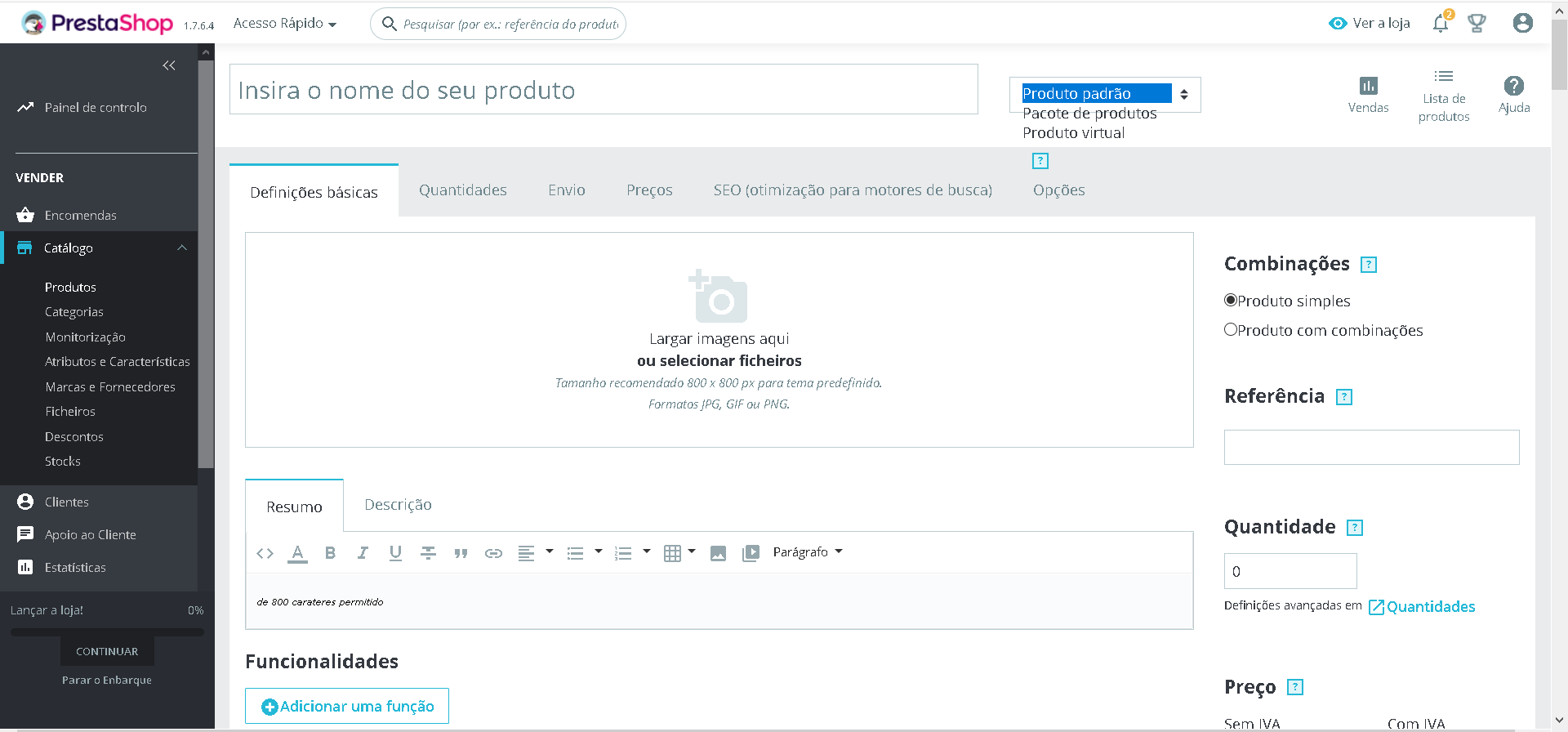The width and height of the screenshot is (1568, 732).
Task: Apply underline formatting in editor
Action: click(395, 553)
